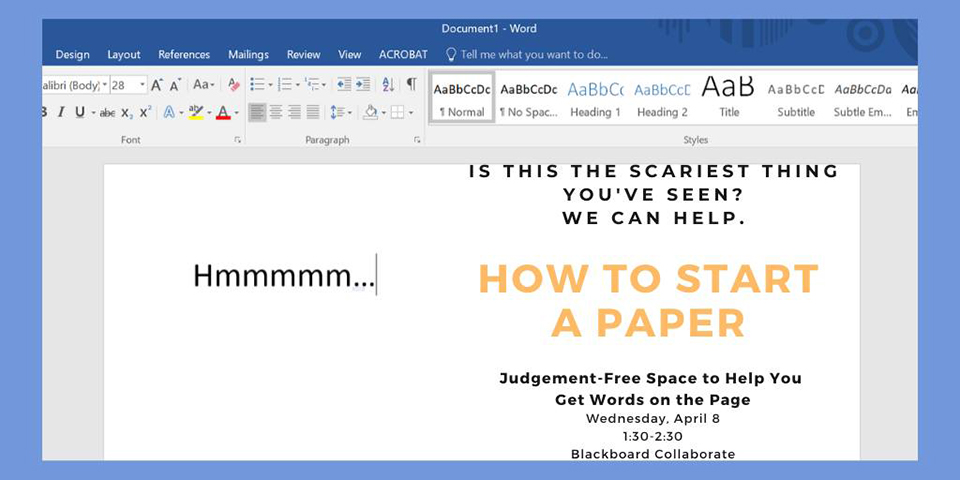Apply subscript formatting (X₂)

[127, 113]
